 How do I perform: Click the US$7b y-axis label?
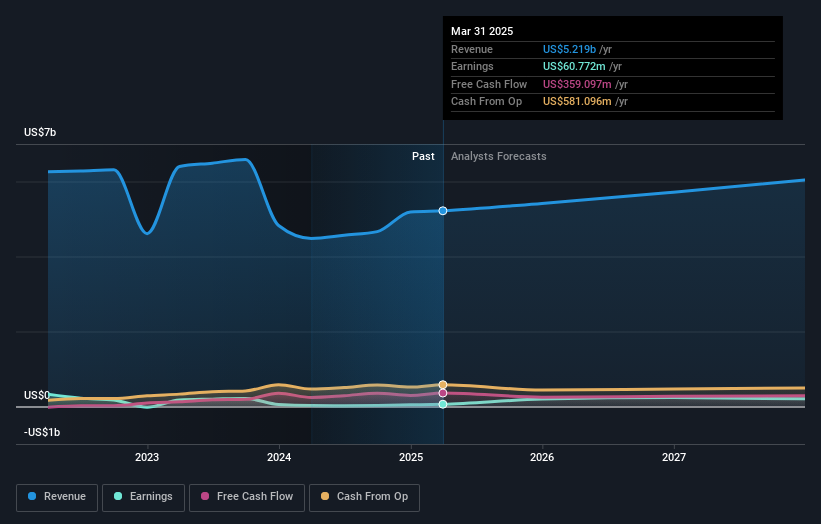40,132
